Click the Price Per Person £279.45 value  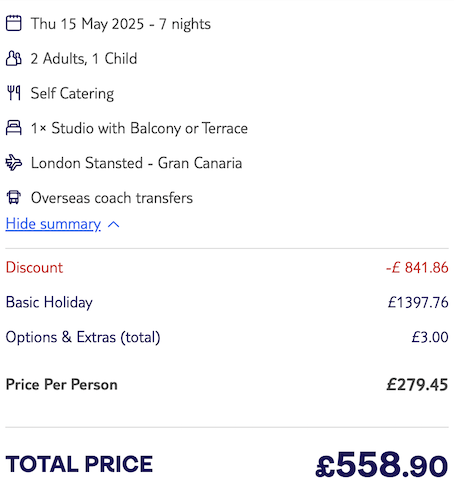417,385
